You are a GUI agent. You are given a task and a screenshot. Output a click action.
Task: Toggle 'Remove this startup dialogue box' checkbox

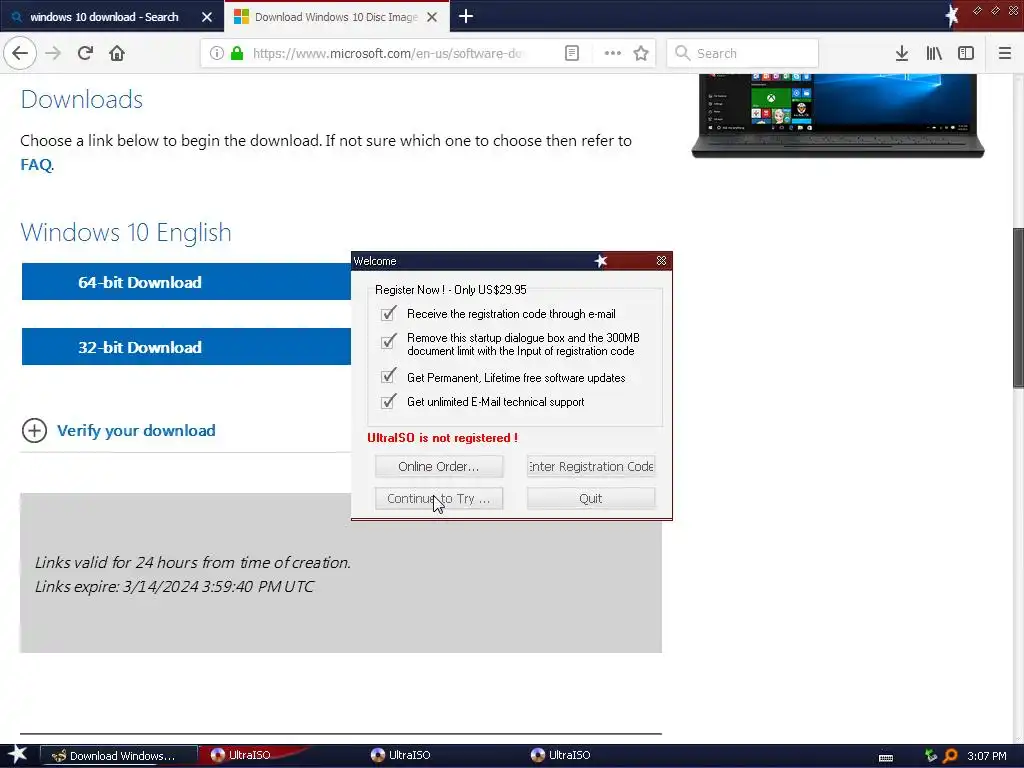coord(389,341)
